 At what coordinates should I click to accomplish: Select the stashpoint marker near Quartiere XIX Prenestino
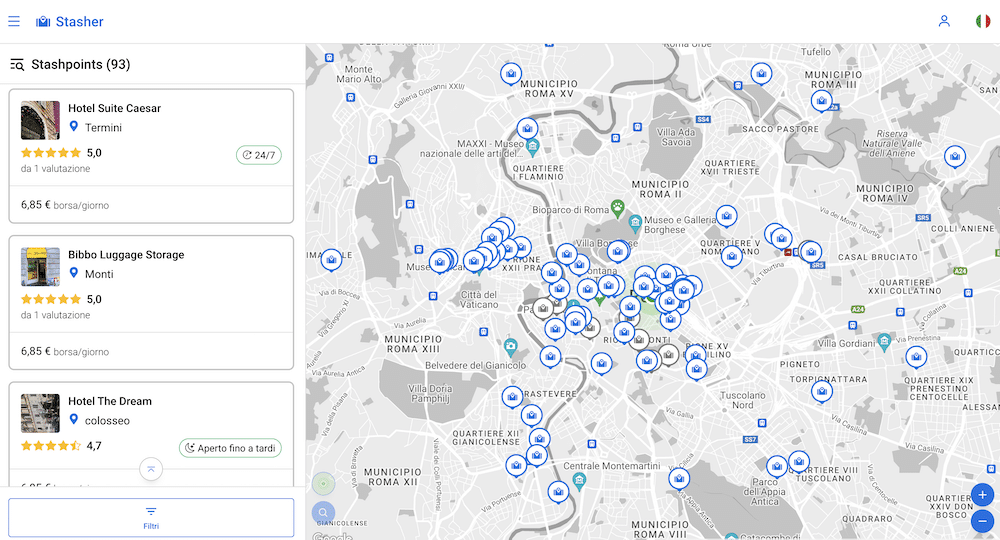pos(916,358)
